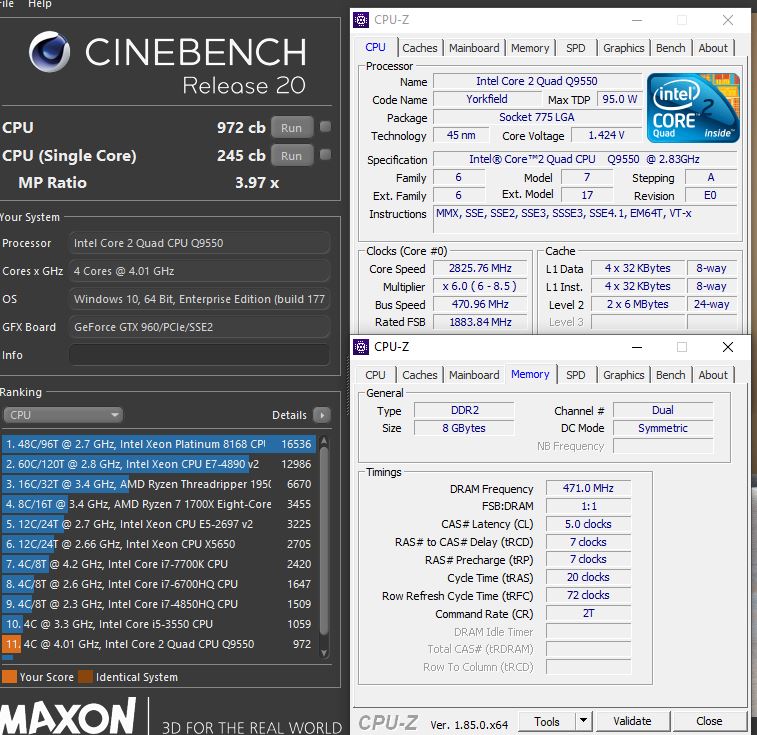Open Bench tab in lower CPU-Z window
This screenshot has height=735, width=757.
[671, 375]
